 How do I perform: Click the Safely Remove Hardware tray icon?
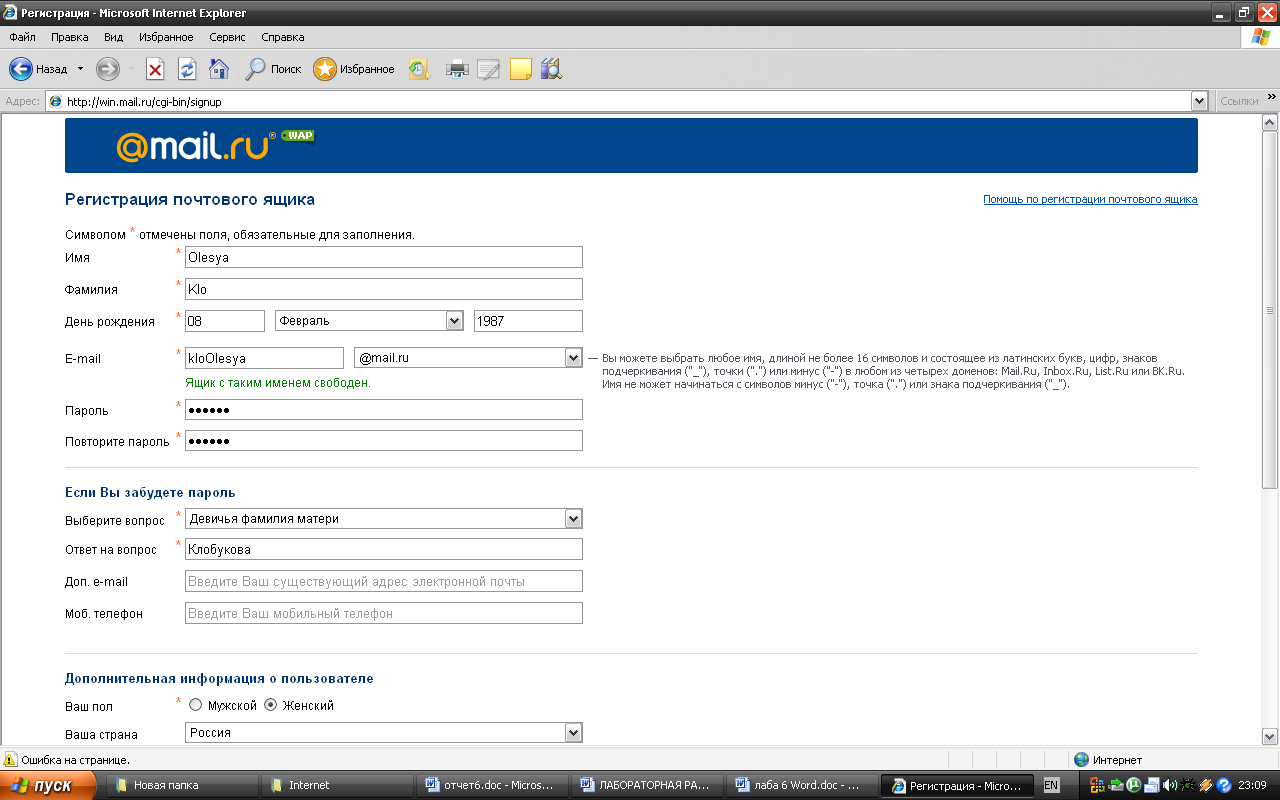[1118, 786]
